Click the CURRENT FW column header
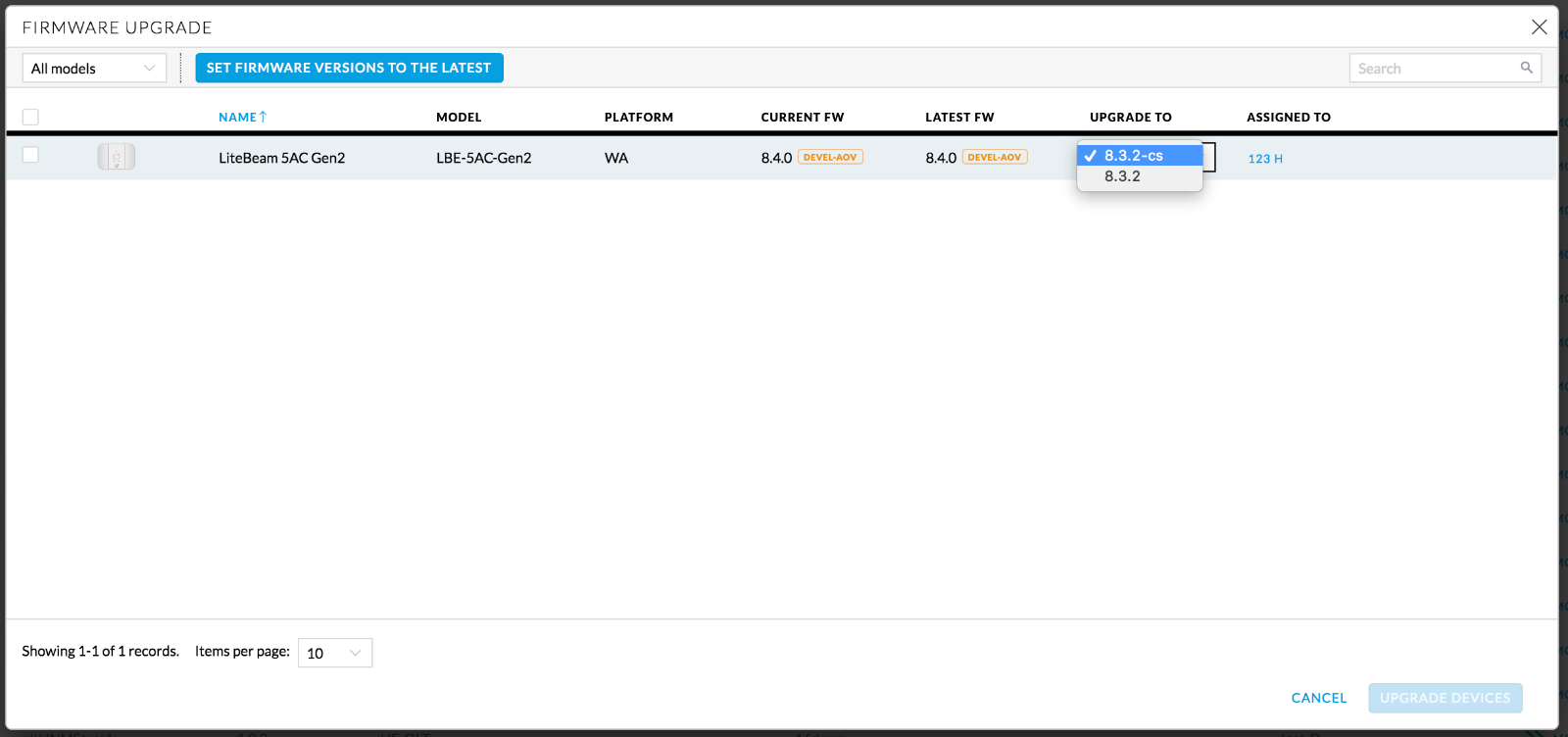Image resolution: width=1568 pixels, height=737 pixels. click(x=803, y=117)
